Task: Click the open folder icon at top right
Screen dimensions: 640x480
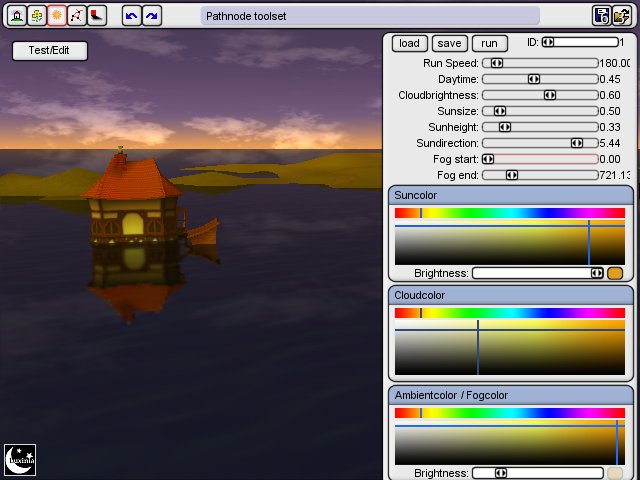Action: pyautogui.click(x=622, y=15)
